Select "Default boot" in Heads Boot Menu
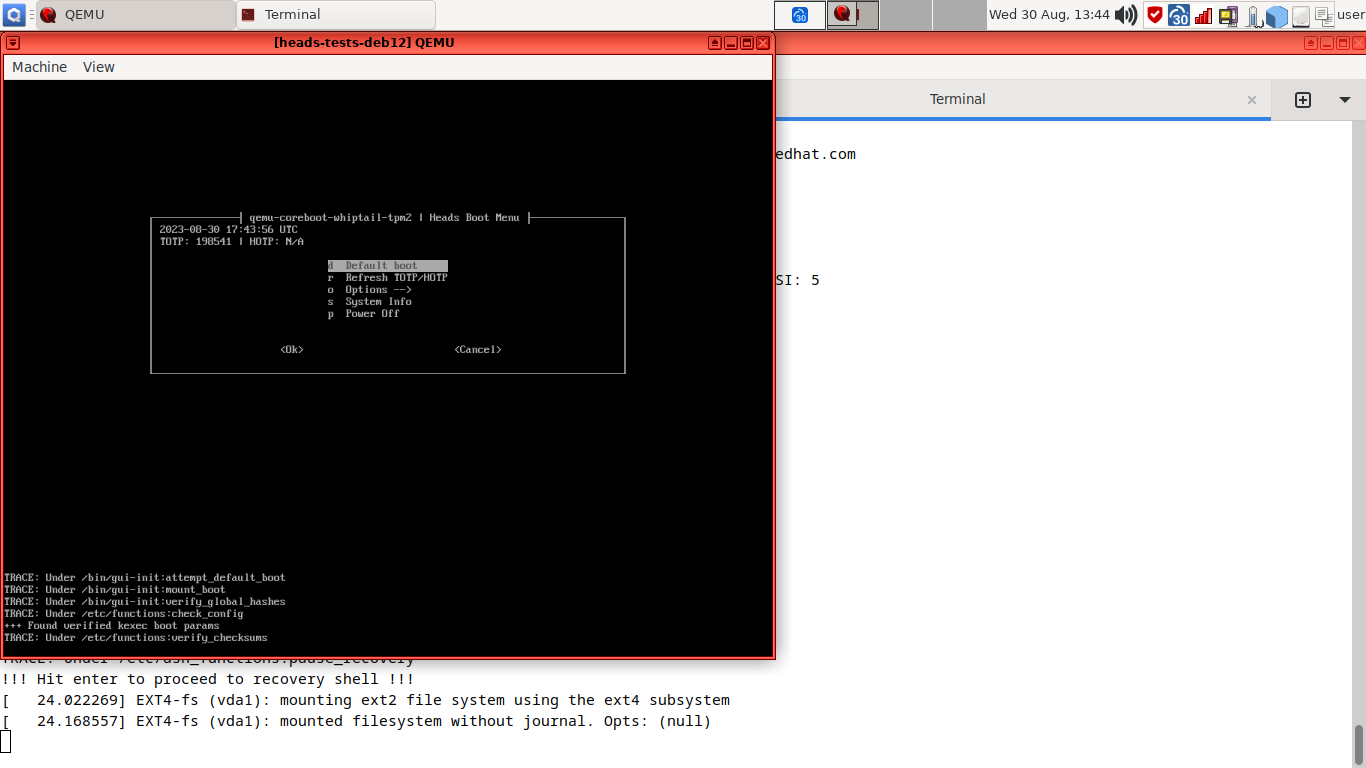Screen dimensions: 1366x768 (385, 265)
